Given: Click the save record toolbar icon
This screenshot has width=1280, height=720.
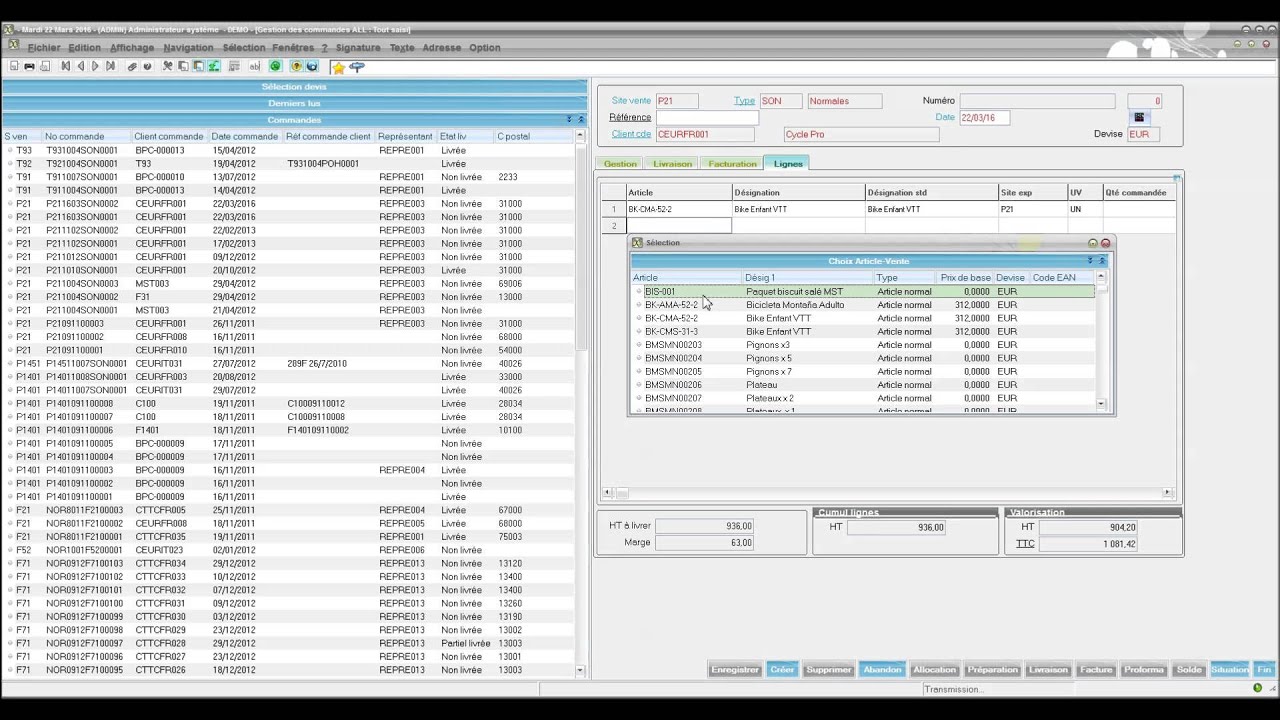Looking at the screenshot, I should [x=14, y=66].
